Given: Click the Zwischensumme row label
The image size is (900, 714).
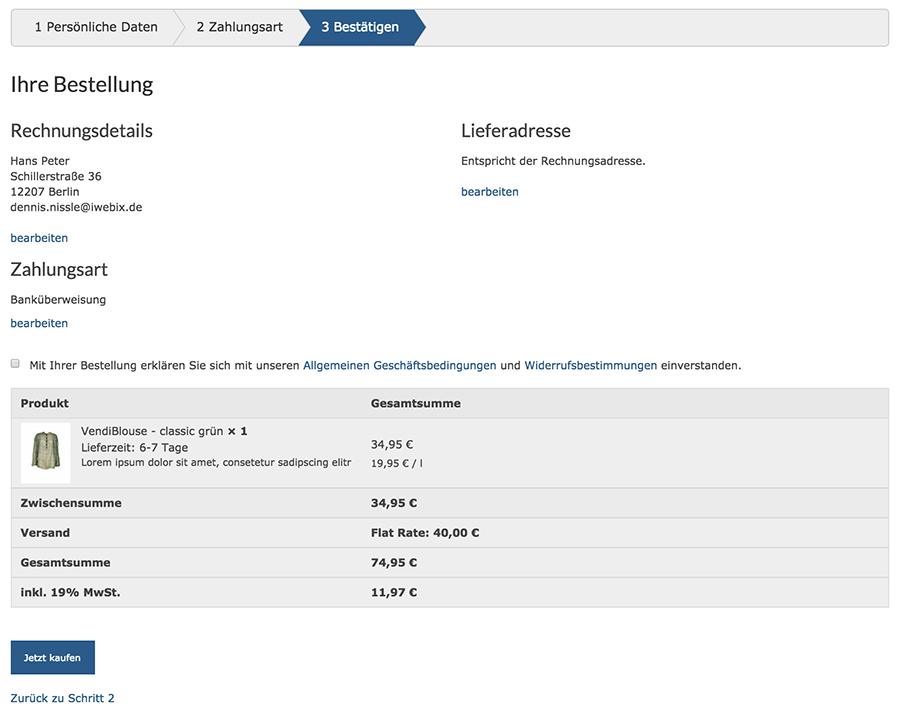Looking at the screenshot, I should click(70, 503).
